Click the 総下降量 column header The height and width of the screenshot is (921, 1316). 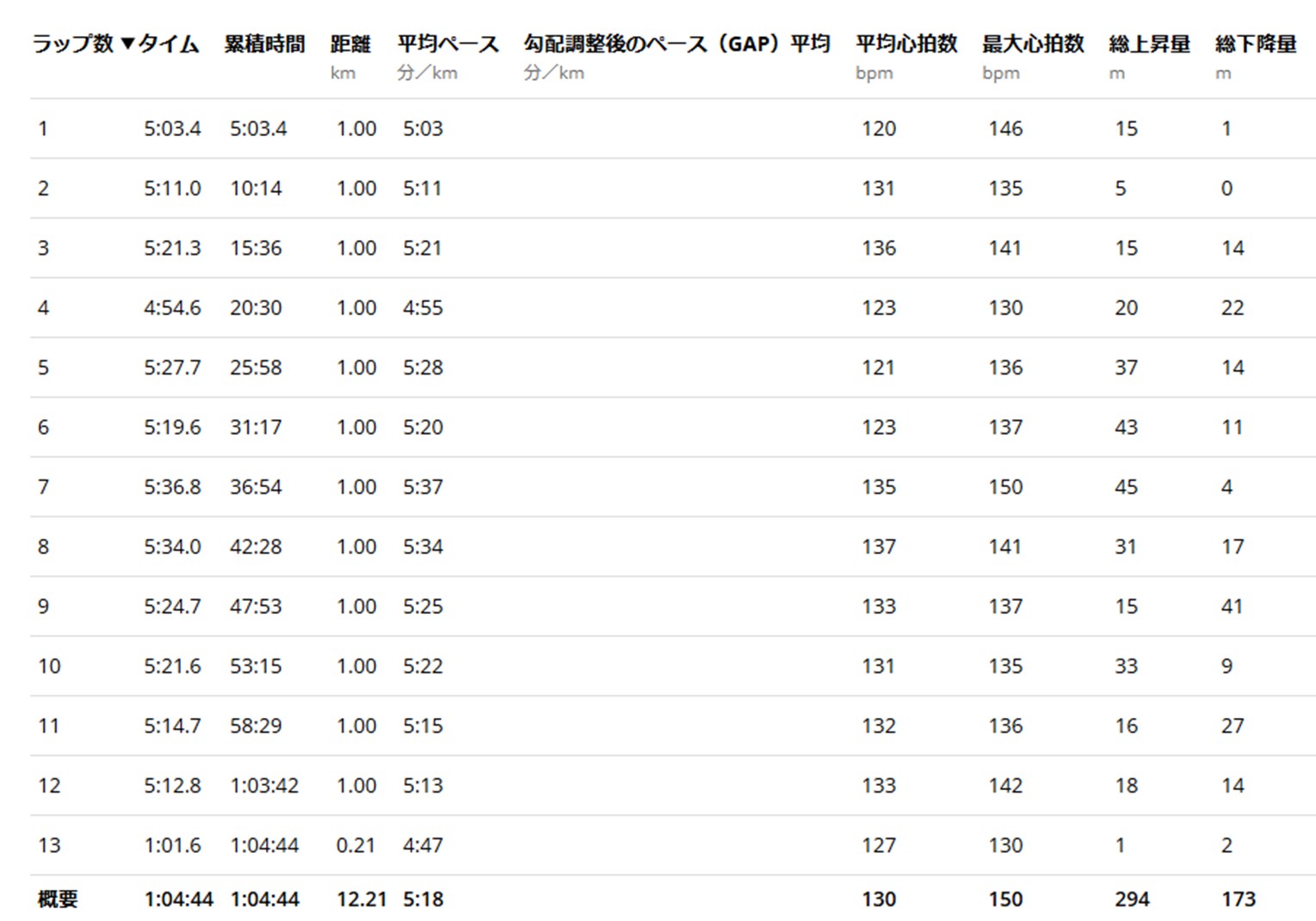[x=1256, y=44]
